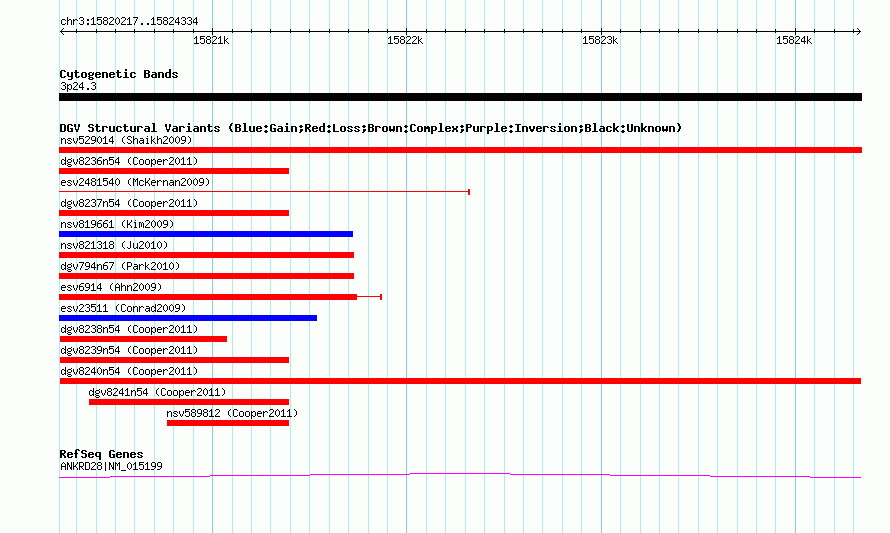The width and height of the screenshot is (890, 533).
Task: Click the red bar under dgv8241n54
Action: [189, 402]
